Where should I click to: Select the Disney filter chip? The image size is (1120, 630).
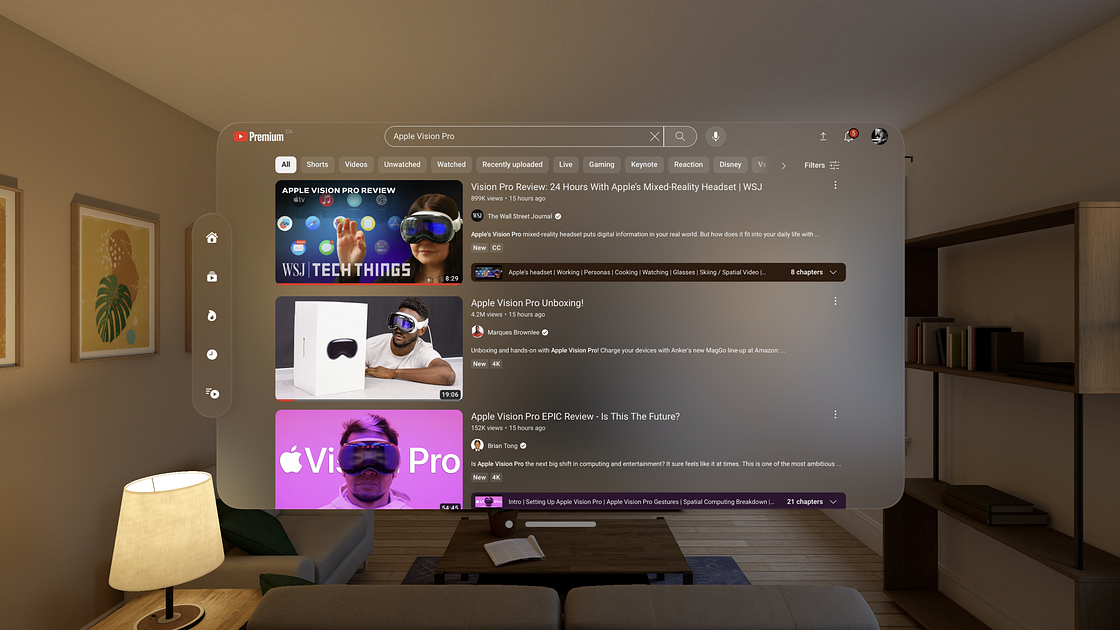(x=730, y=164)
